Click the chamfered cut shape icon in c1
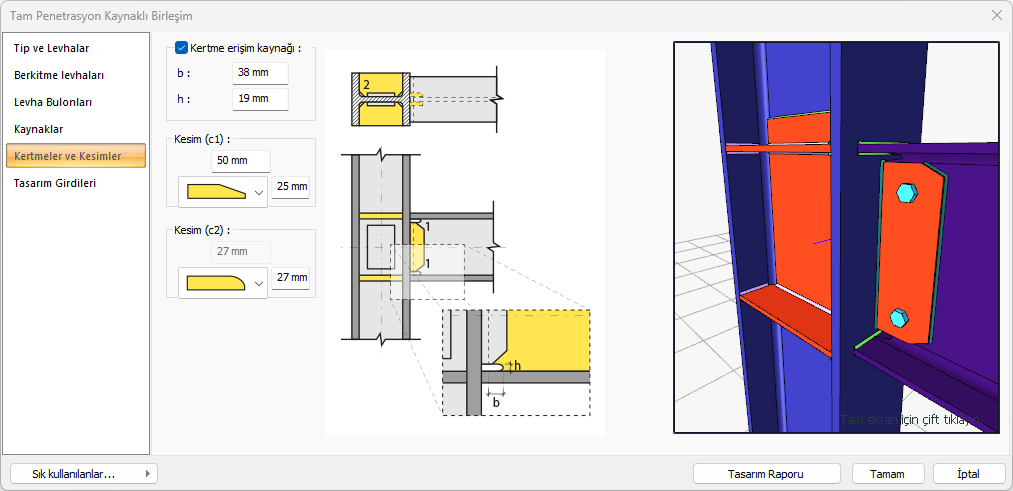Screen dimensions: 1013x491 [216, 191]
